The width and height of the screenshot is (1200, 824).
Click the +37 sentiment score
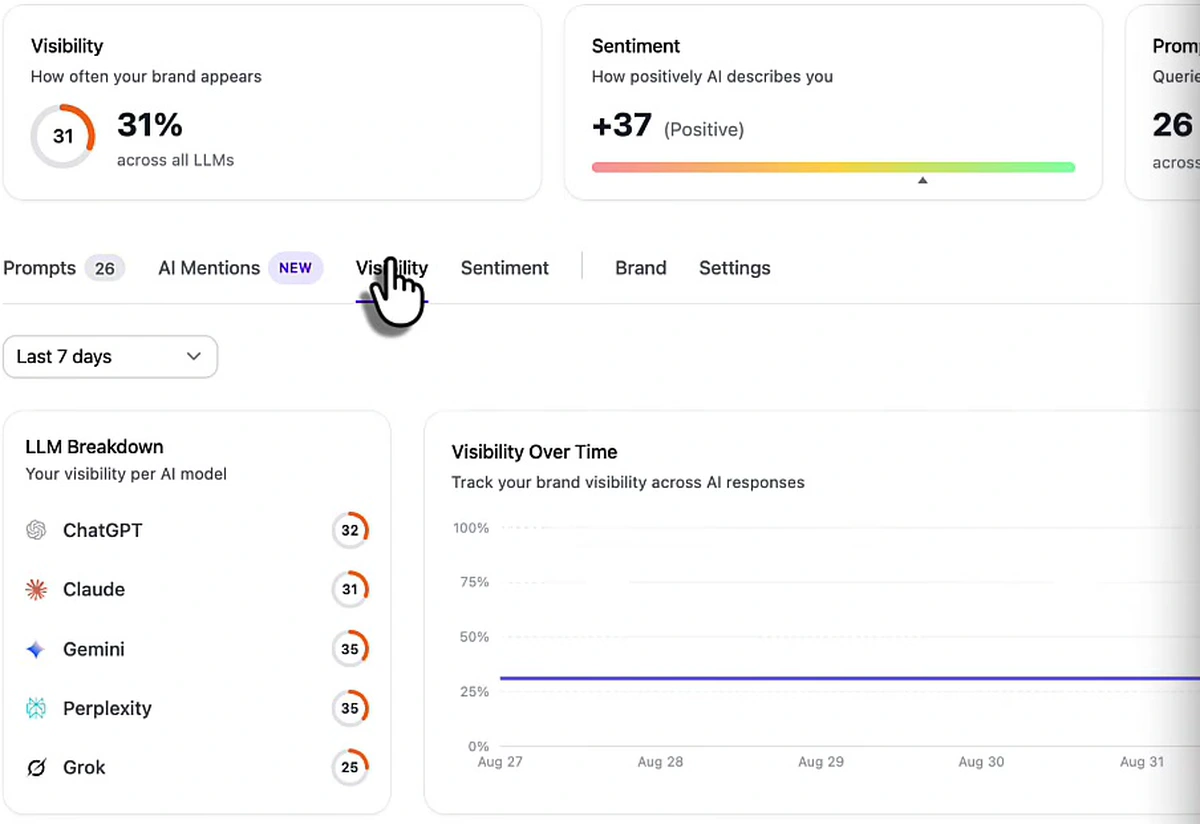point(622,126)
